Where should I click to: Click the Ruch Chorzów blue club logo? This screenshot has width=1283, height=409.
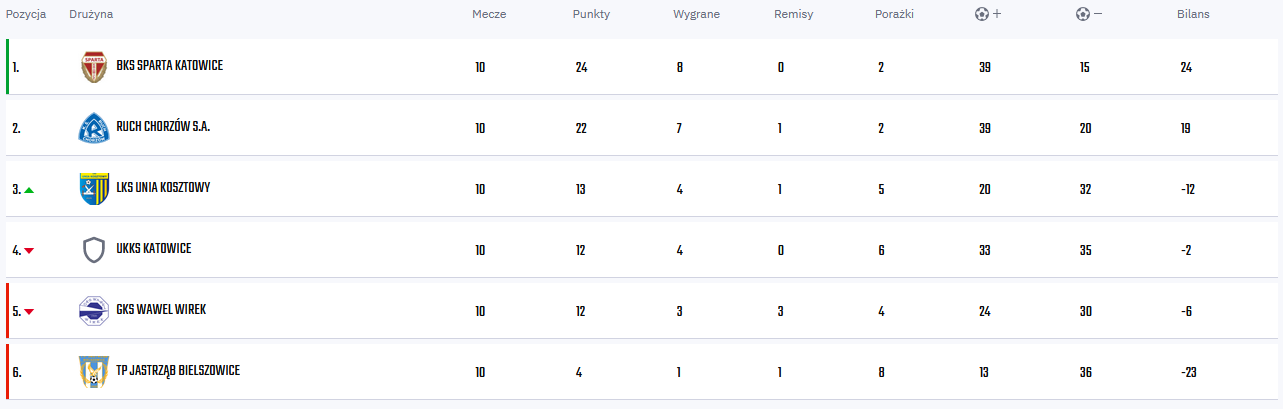coord(93,128)
